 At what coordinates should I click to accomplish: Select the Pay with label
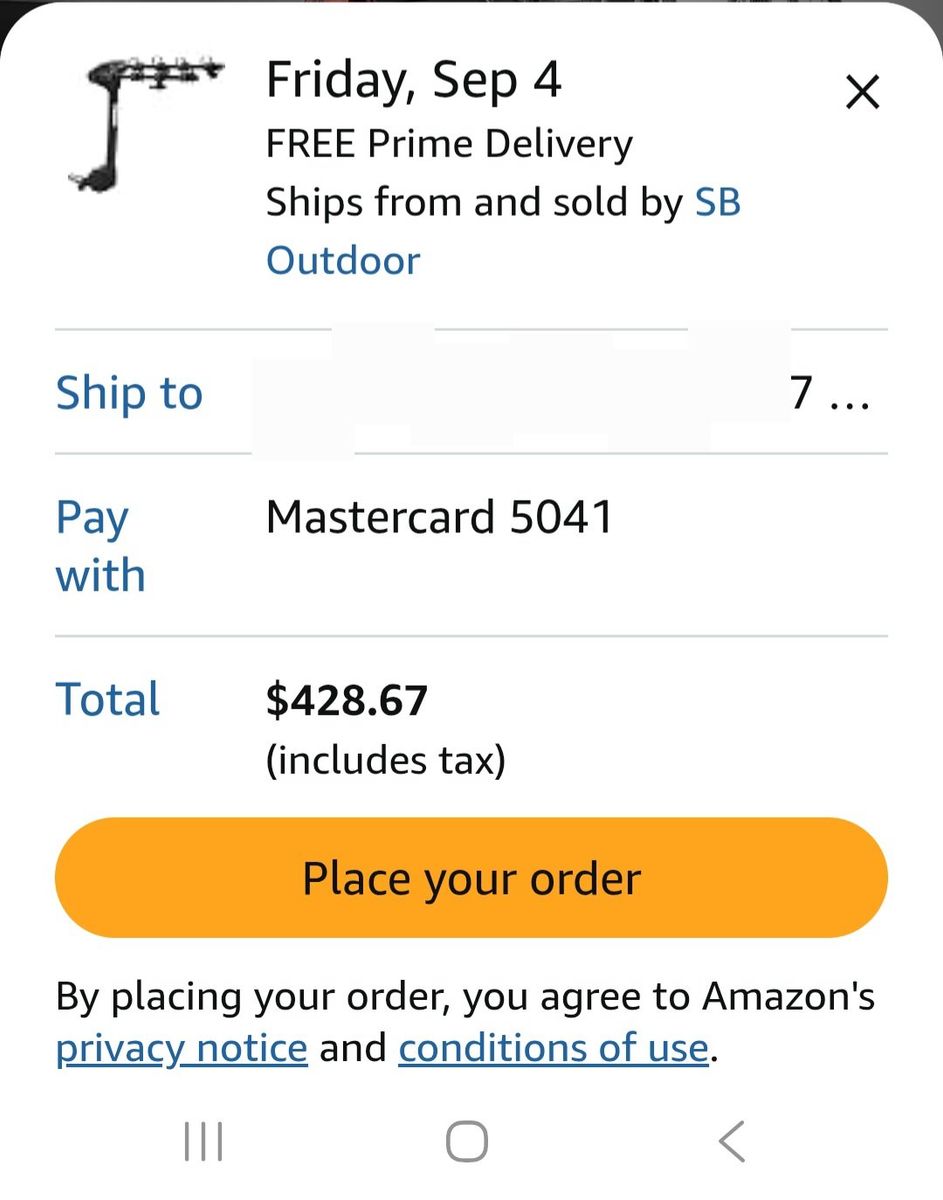point(101,546)
